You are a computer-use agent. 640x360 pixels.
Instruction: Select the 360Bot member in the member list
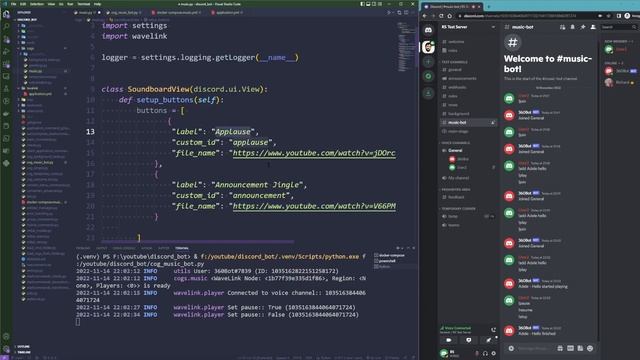pos(622,71)
